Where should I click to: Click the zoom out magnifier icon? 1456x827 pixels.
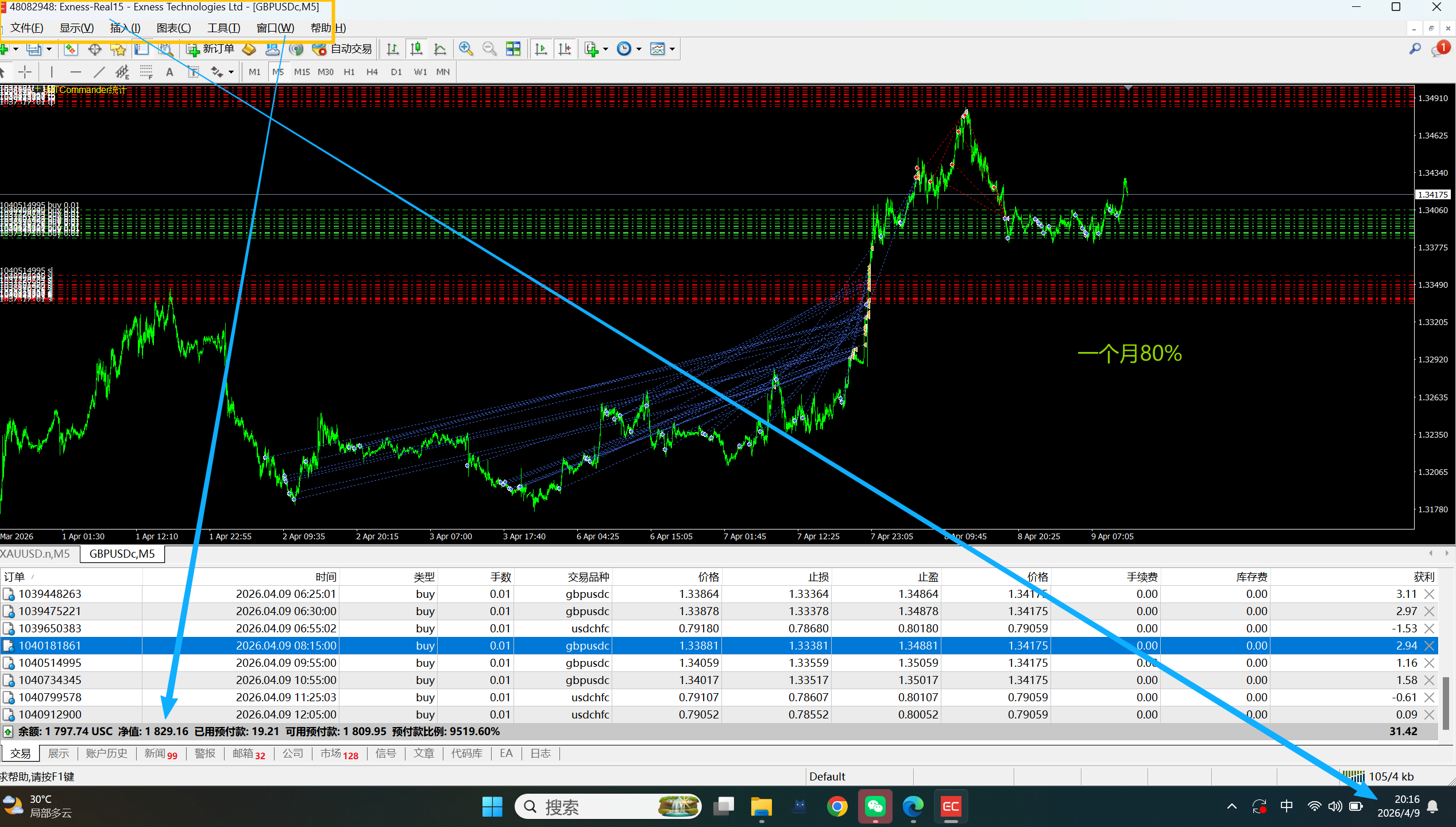489,49
